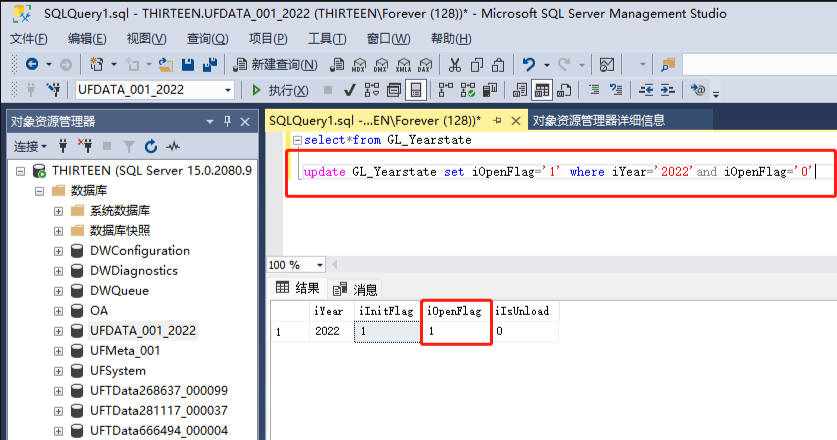This screenshot has height=440, width=837.
Task: Click the Copy icon
Action: click(477, 65)
